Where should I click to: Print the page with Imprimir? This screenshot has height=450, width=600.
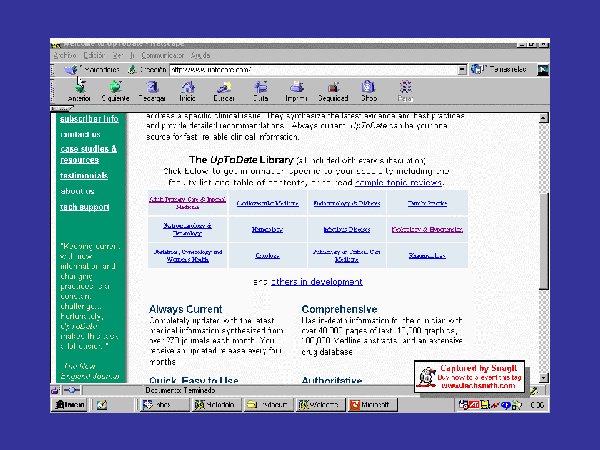click(x=296, y=91)
